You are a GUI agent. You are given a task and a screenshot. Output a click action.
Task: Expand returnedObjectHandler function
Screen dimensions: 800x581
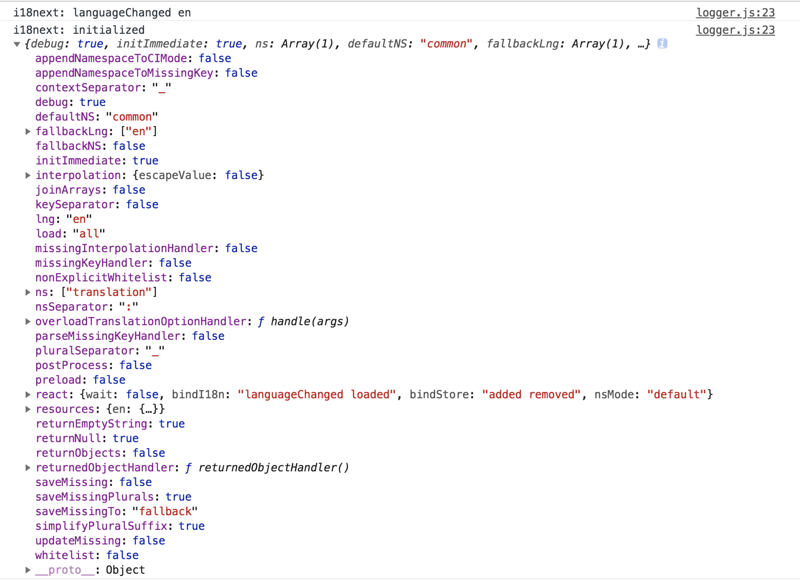coord(28,468)
